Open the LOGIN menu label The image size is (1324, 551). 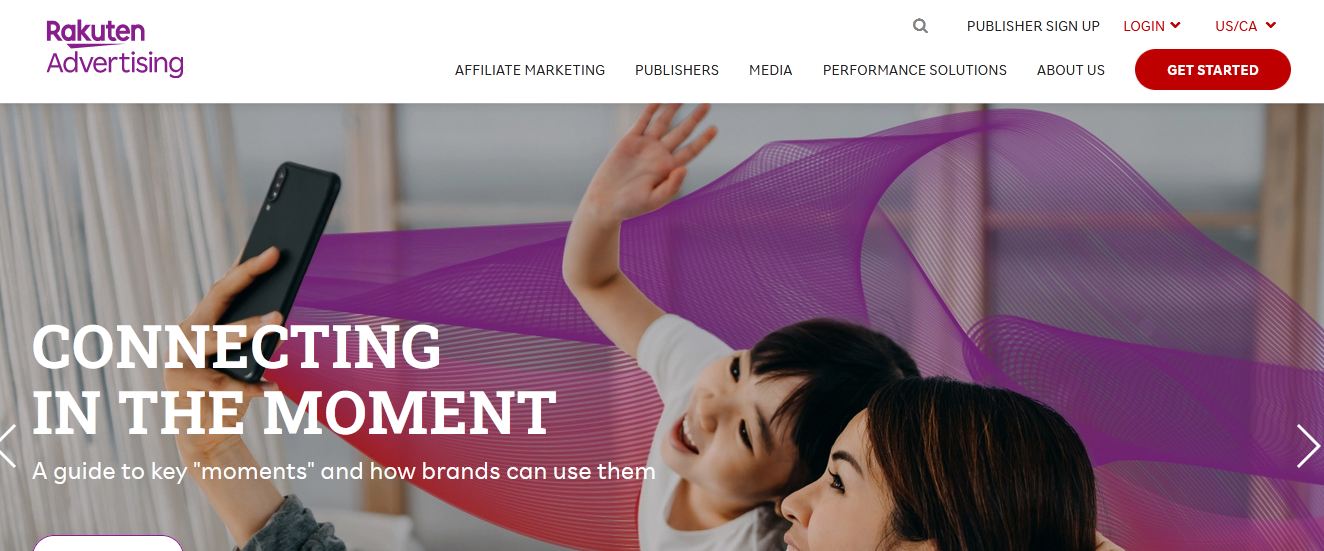pos(1144,26)
